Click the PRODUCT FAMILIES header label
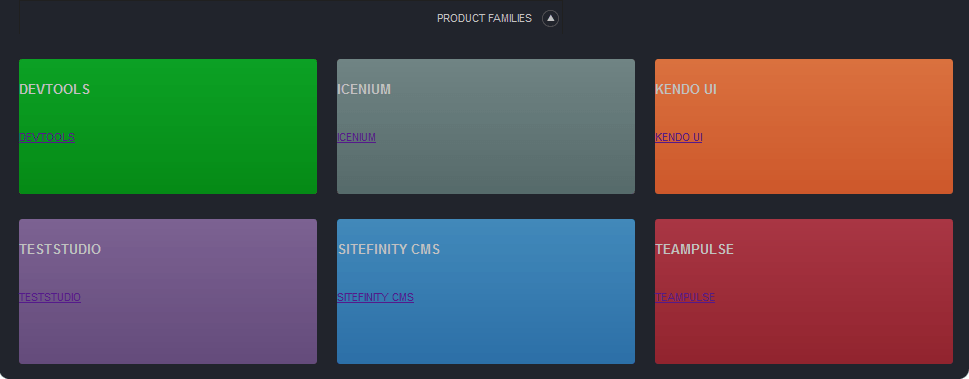Screen dimensions: 969x379 click(484, 19)
